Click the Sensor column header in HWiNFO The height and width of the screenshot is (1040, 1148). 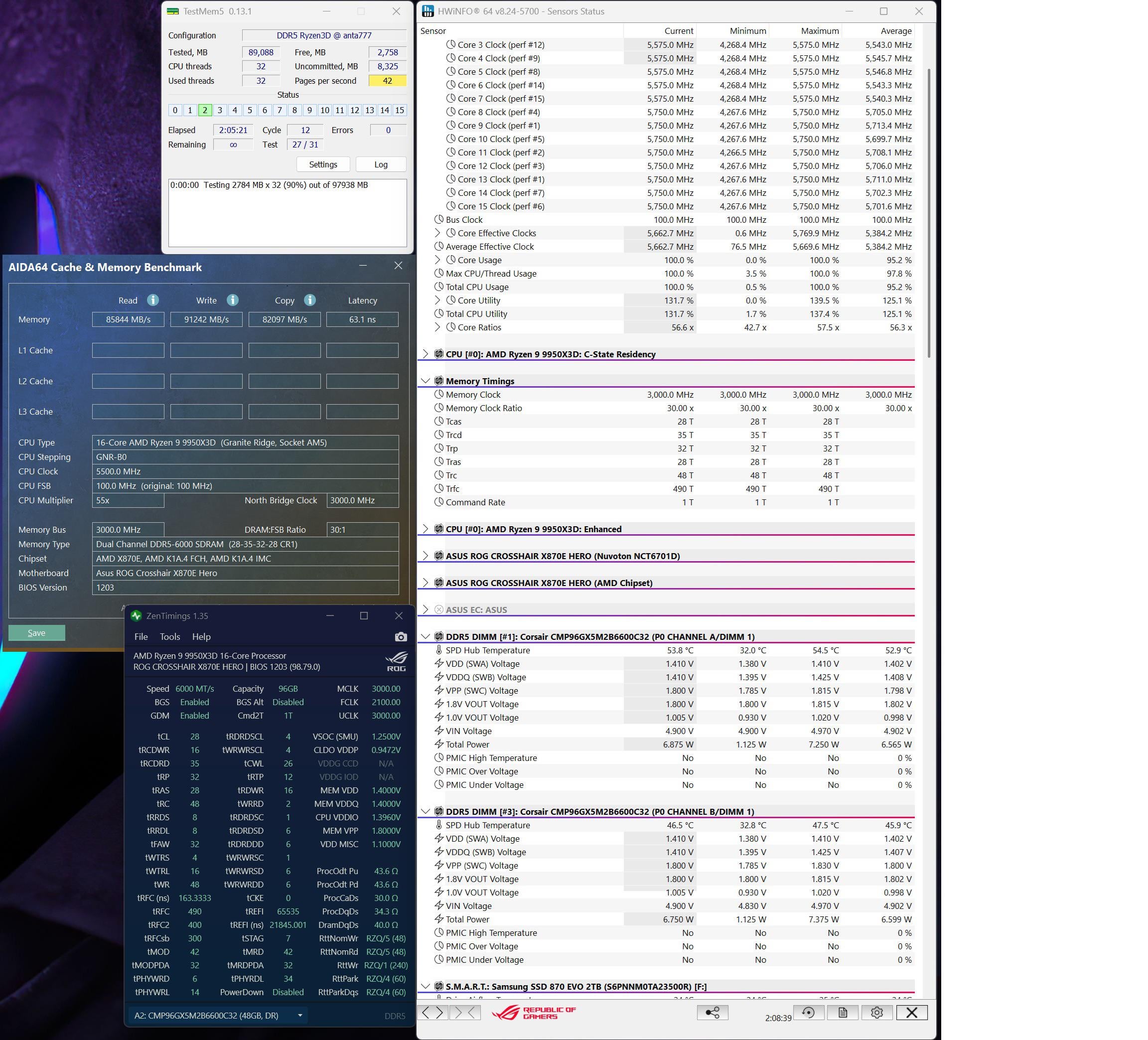point(520,31)
